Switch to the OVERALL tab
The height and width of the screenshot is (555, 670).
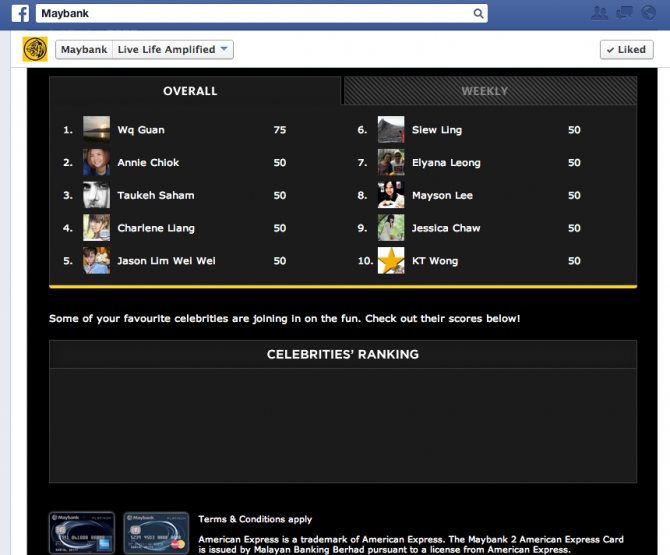point(195,91)
